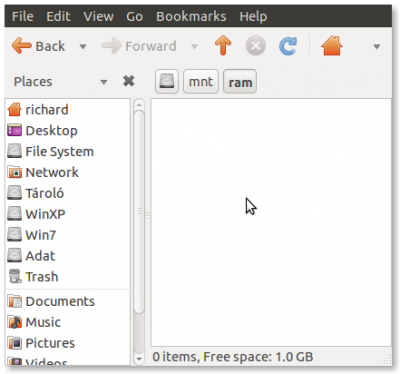Screen dimensions: 400x374
Task: Click the sidebar scrollbar down arrow
Action: 139,359
